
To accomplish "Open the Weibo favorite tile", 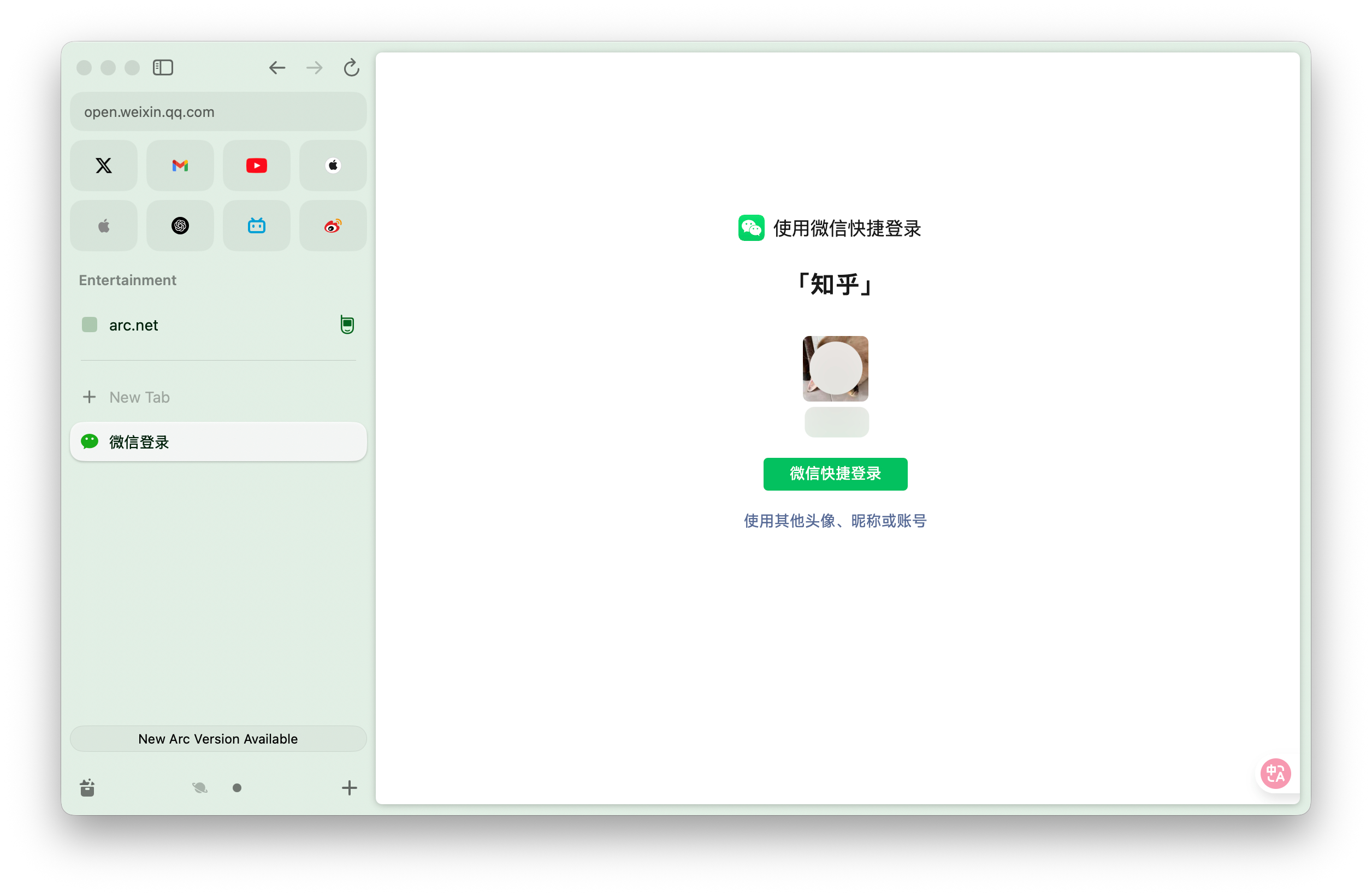I will click(x=333, y=226).
